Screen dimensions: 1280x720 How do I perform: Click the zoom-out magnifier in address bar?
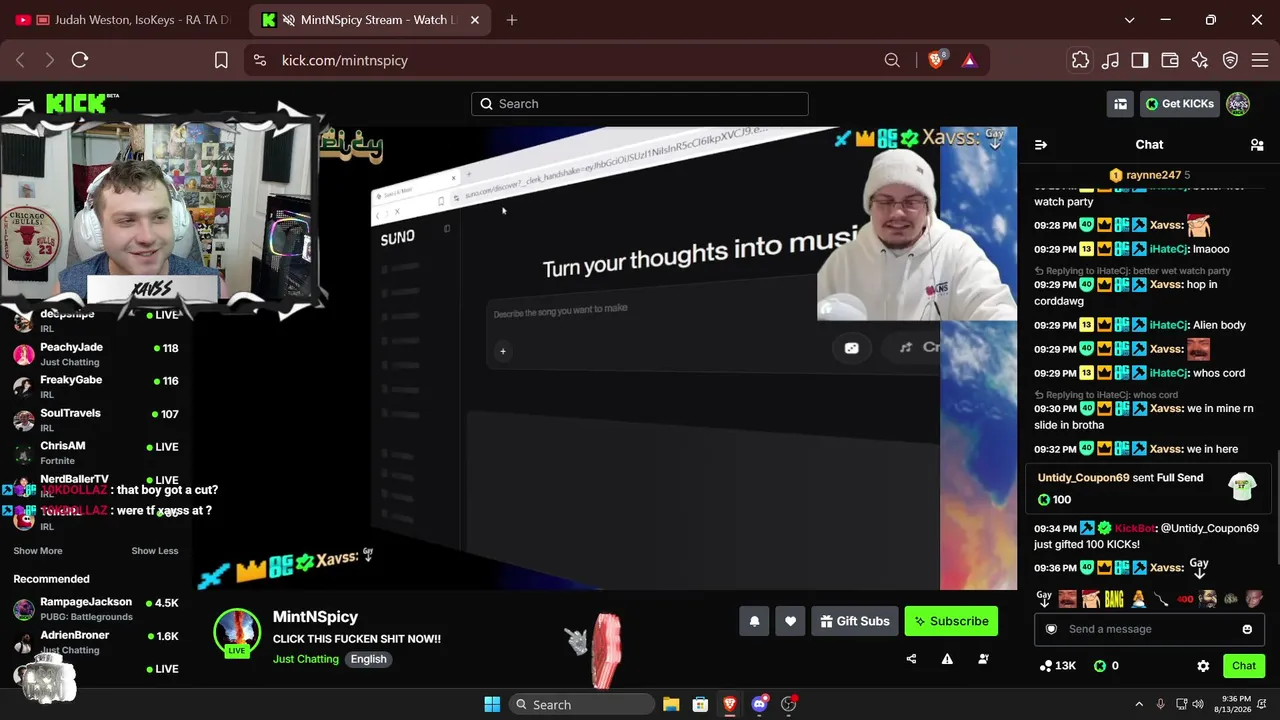tap(892, 60)
